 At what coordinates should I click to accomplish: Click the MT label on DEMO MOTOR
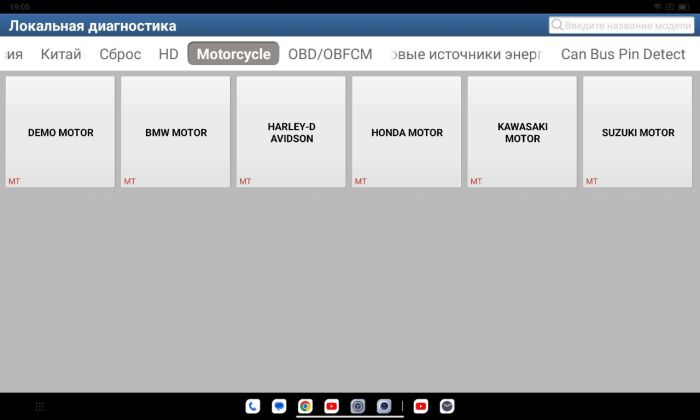coord(14,181)
